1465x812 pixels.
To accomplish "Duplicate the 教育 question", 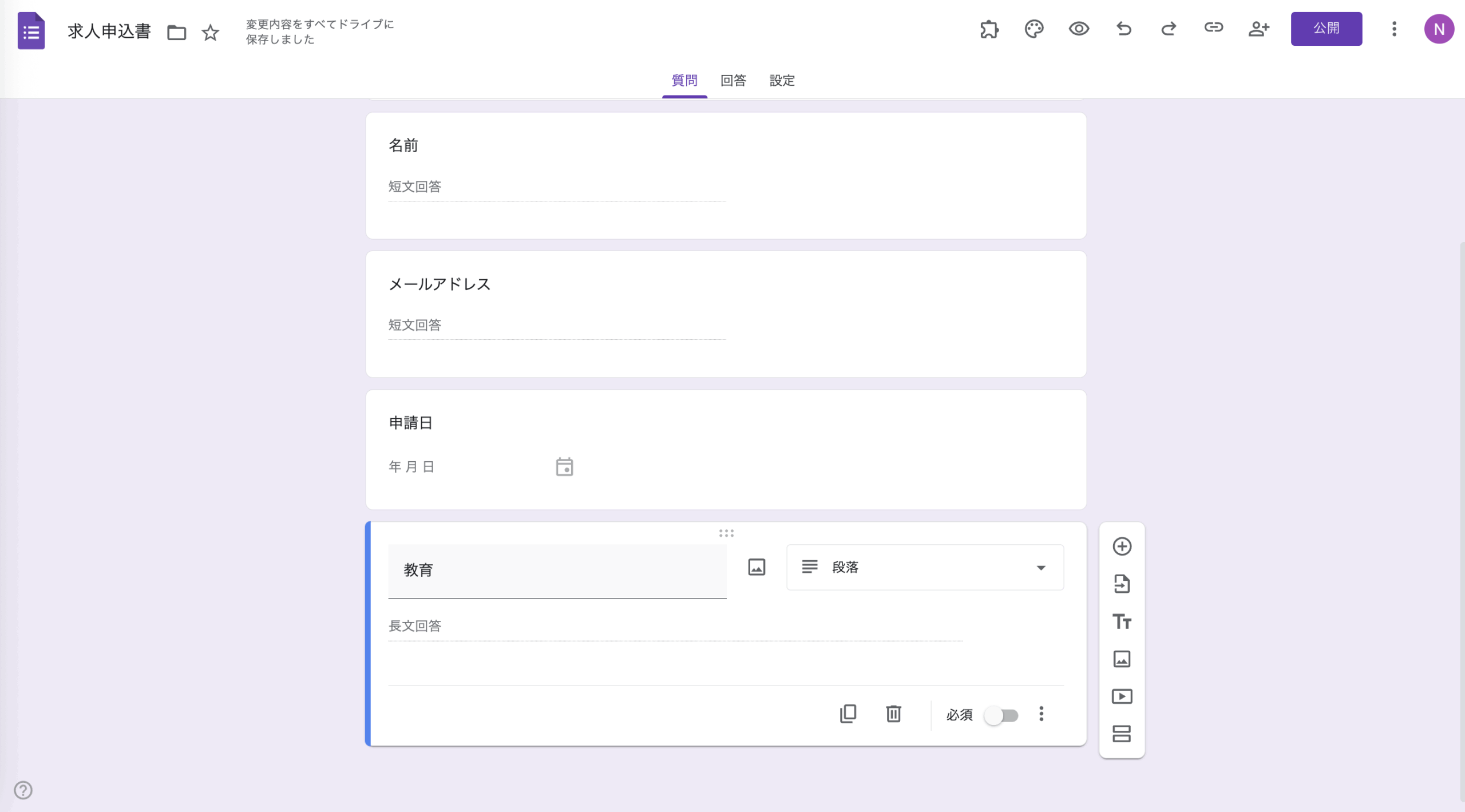I will [x=848, y=714].
